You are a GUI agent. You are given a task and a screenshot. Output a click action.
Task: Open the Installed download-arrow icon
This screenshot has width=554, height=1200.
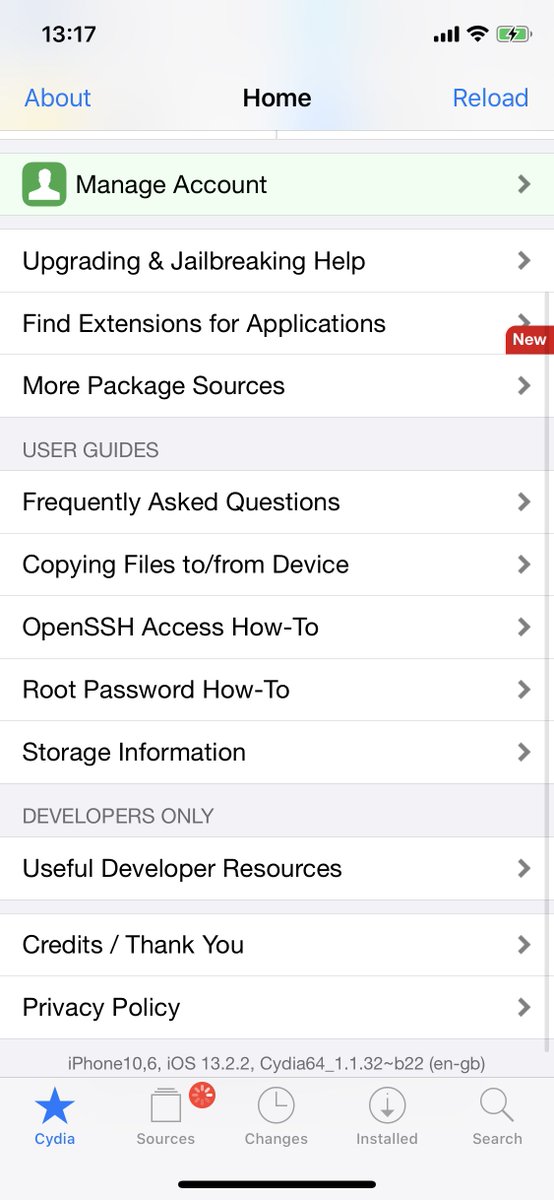(387, 1106)
